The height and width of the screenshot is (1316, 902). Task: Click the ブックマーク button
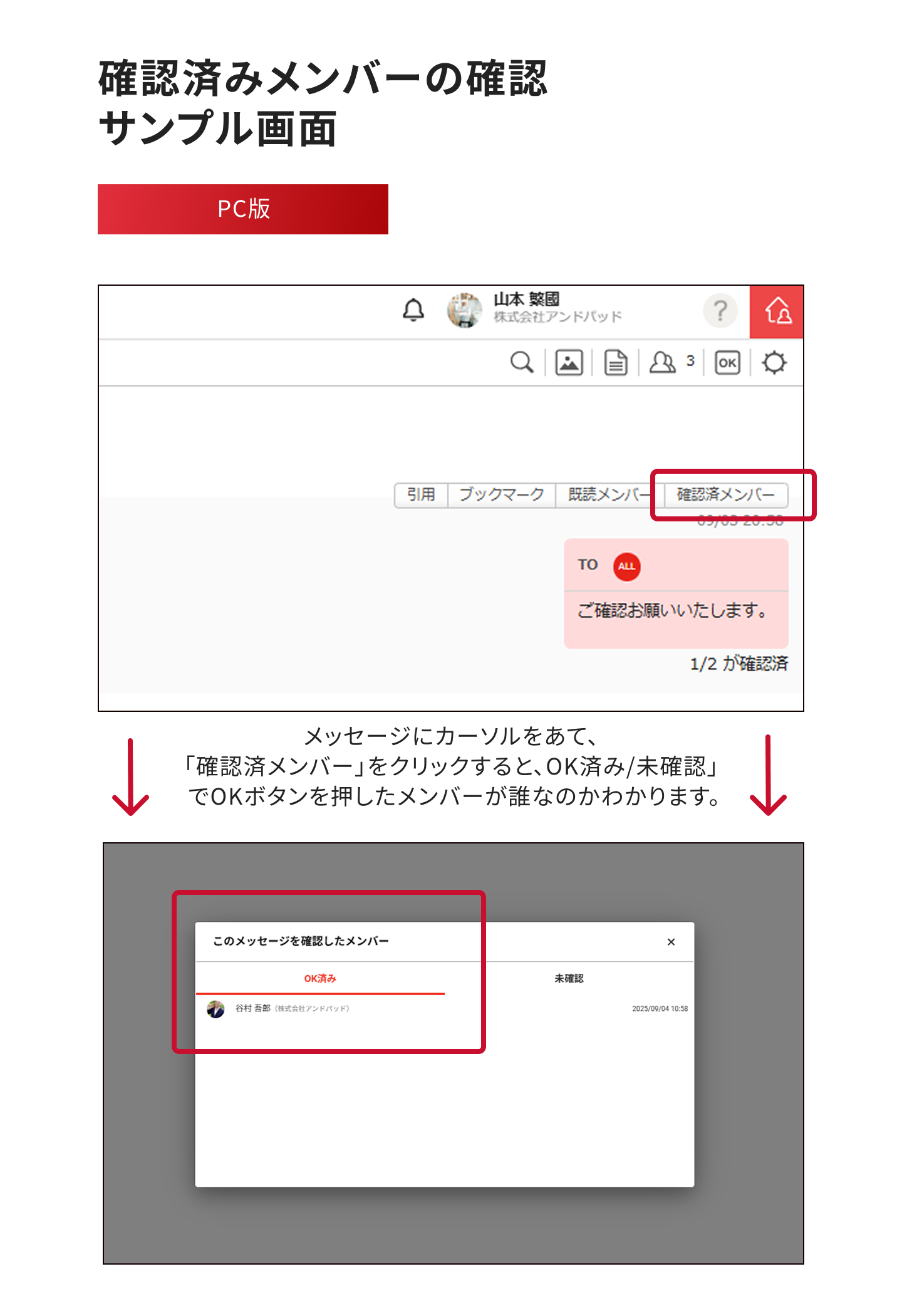tap(501, 494)
